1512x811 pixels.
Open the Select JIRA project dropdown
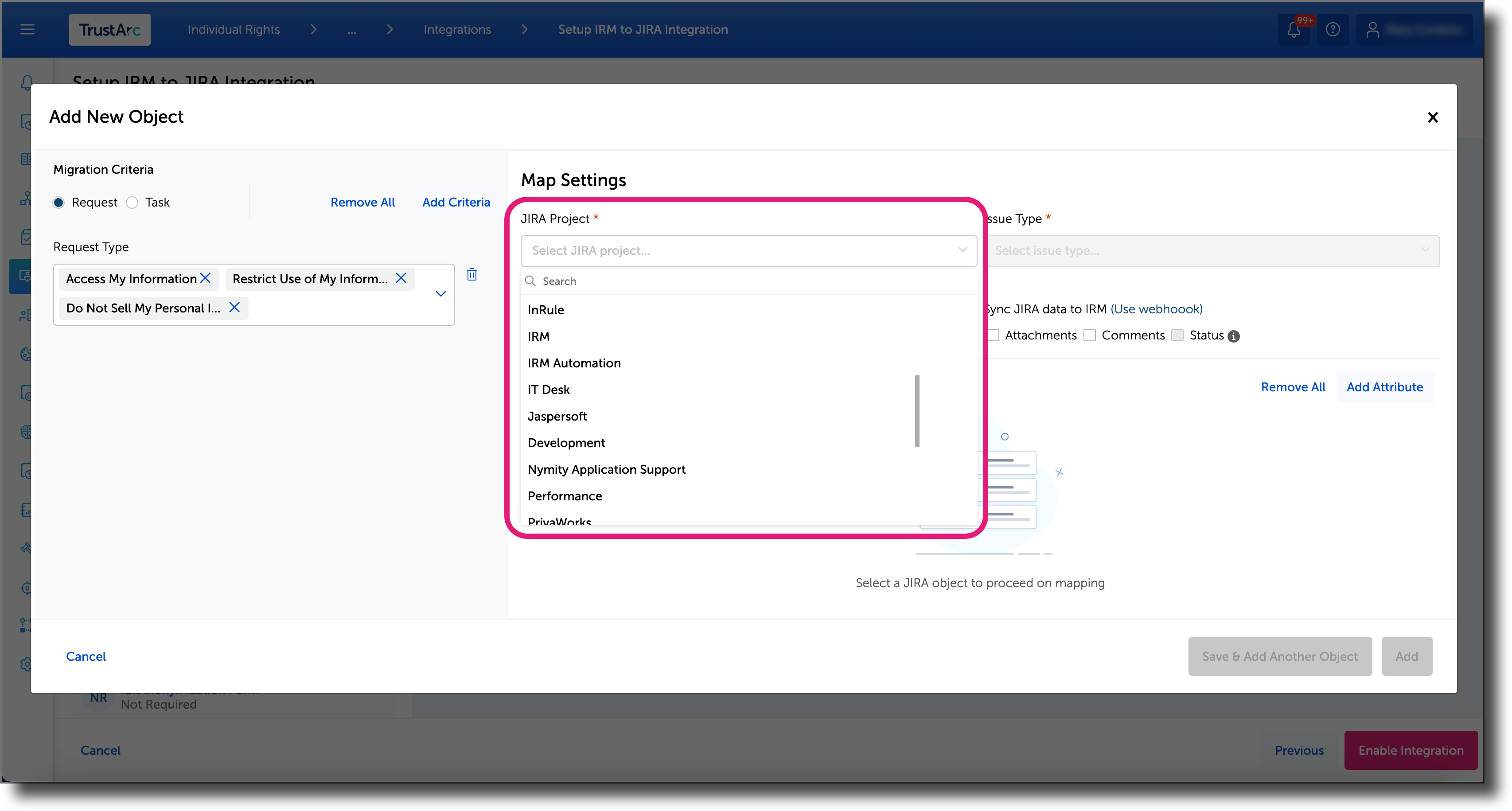point(748,250)
